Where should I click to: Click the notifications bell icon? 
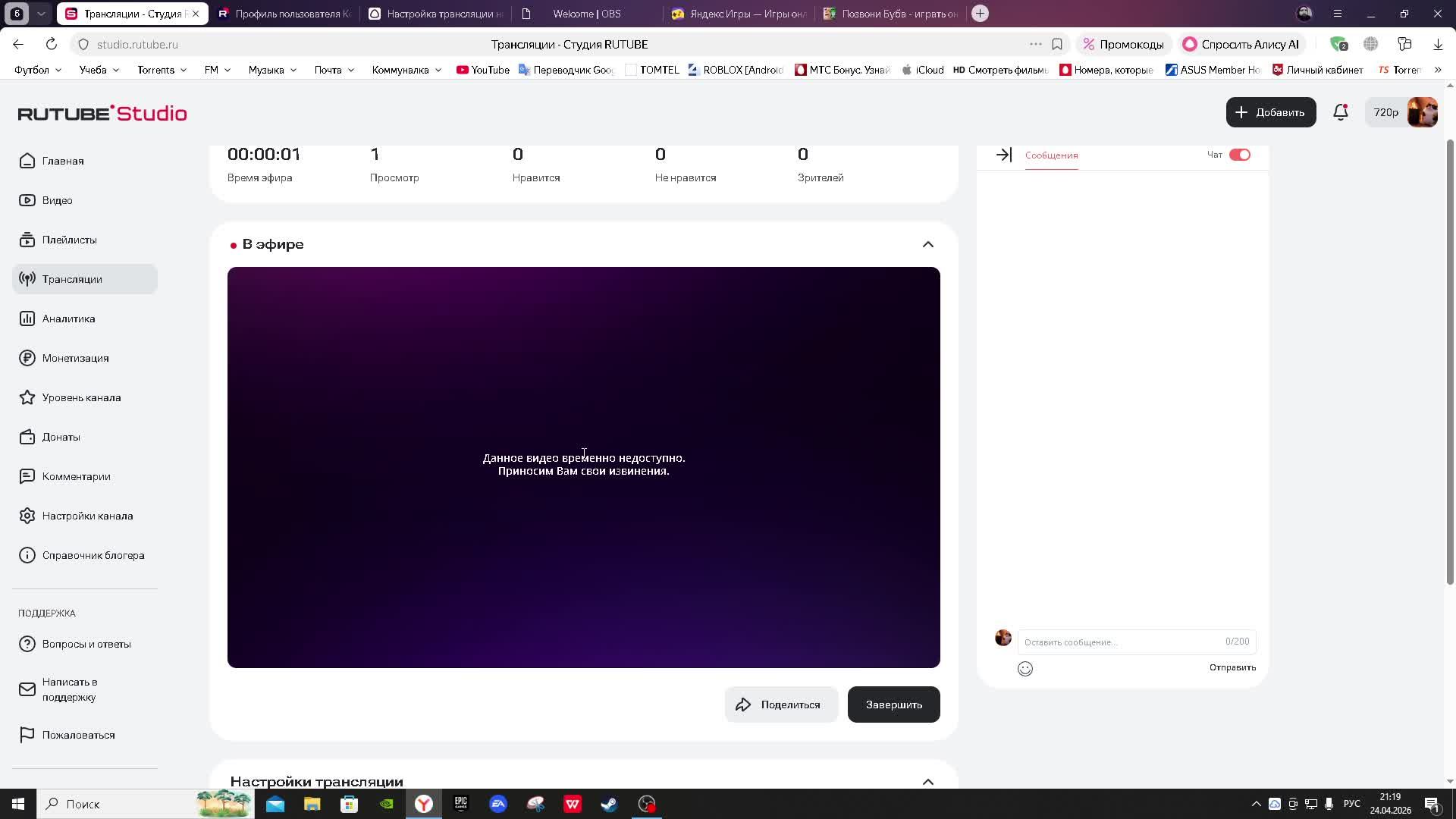pyautogui.click(x=1340, y=112)
